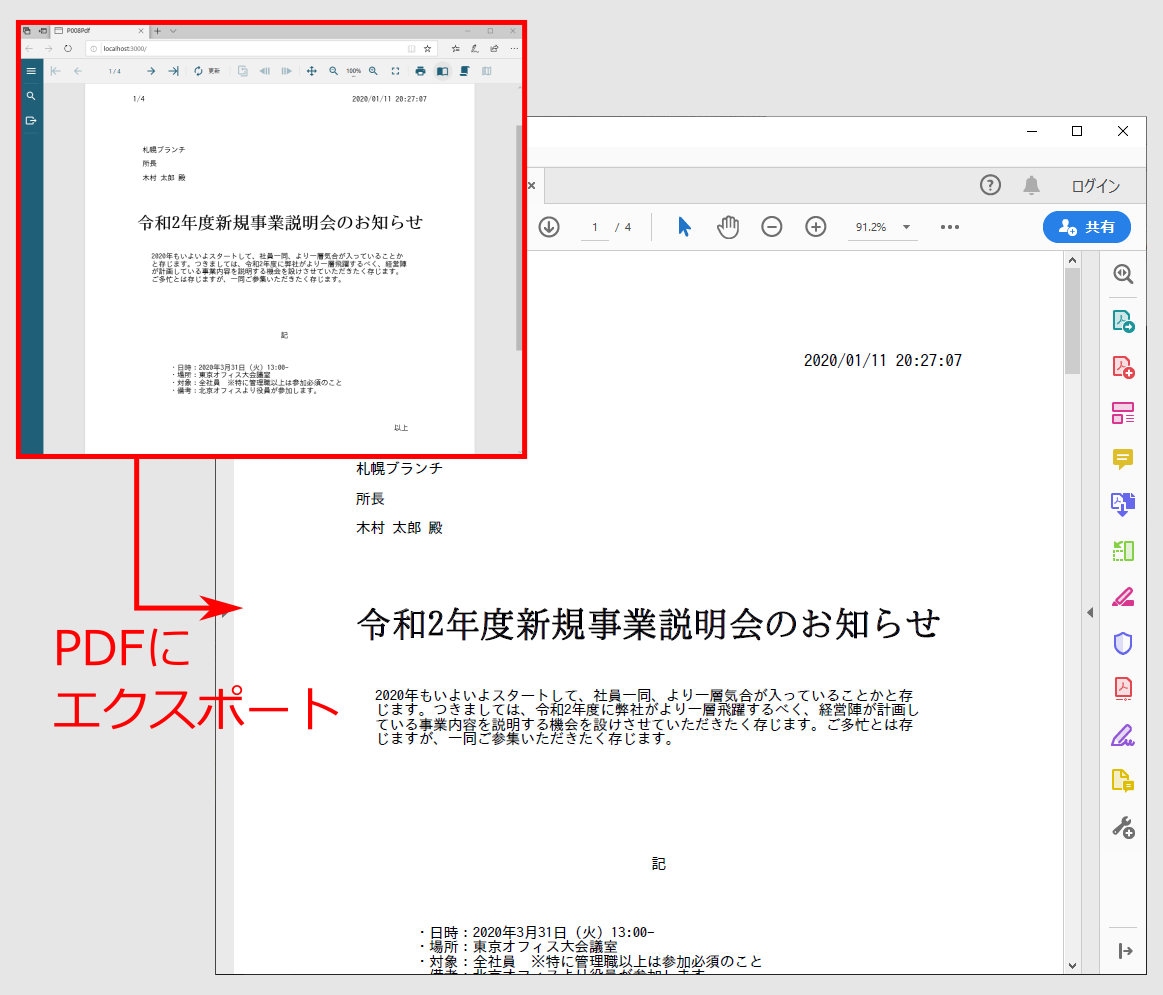The height and width of the screenshot is (995, 1163).
Task: Open a new browser tab
Action: click(157, 31)
